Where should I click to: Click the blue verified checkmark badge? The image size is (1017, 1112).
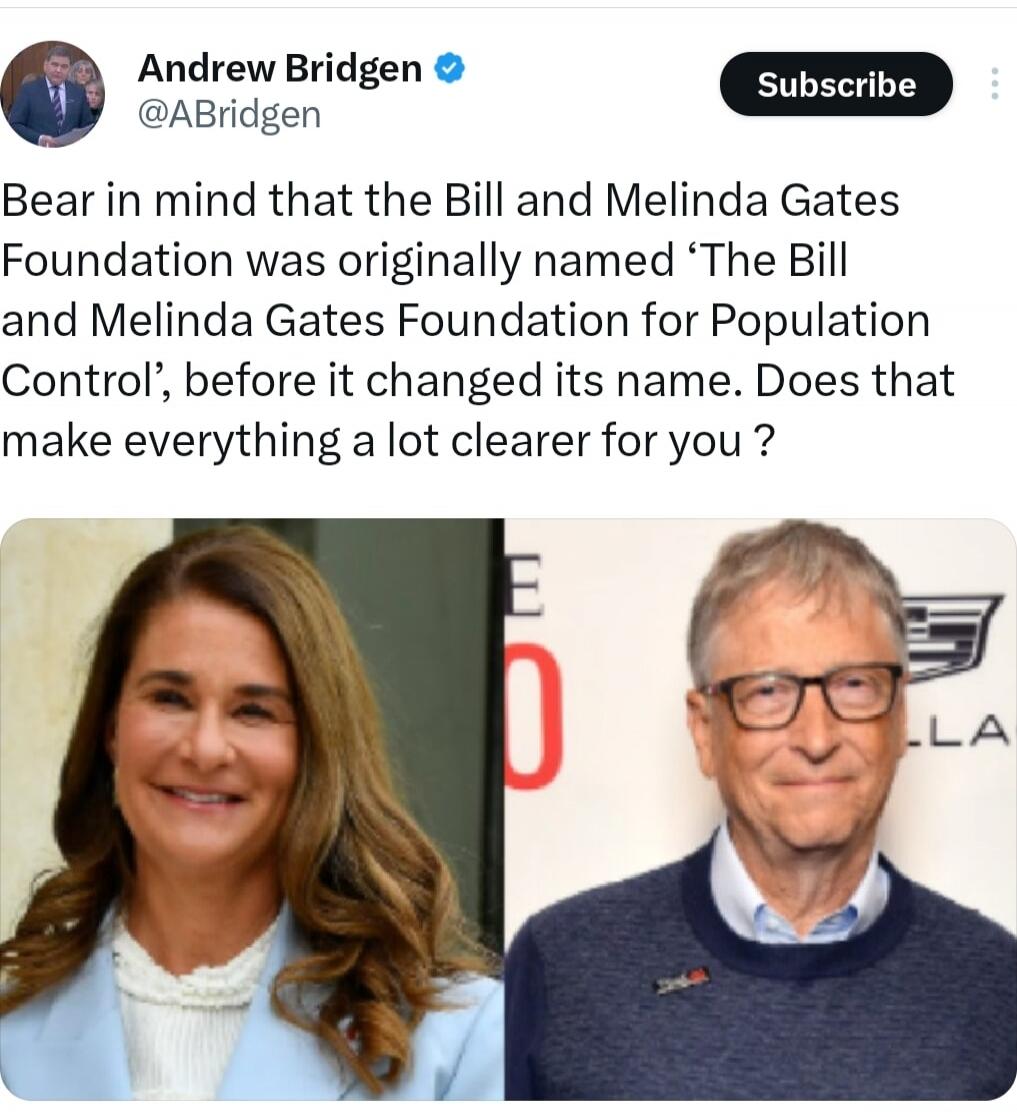pos(450,69)
